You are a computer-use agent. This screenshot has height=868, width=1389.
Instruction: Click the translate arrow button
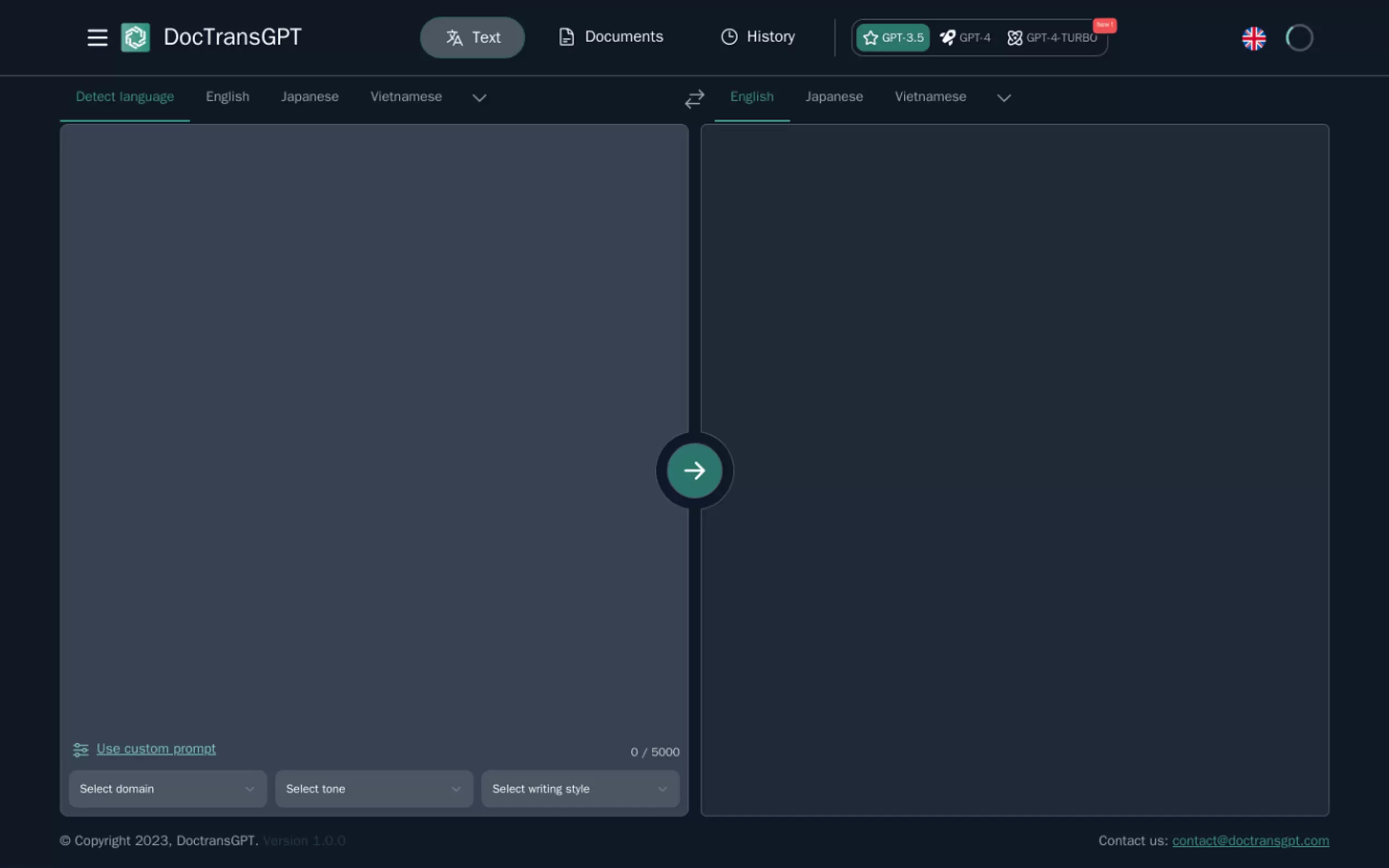click(x=694, y=471)
